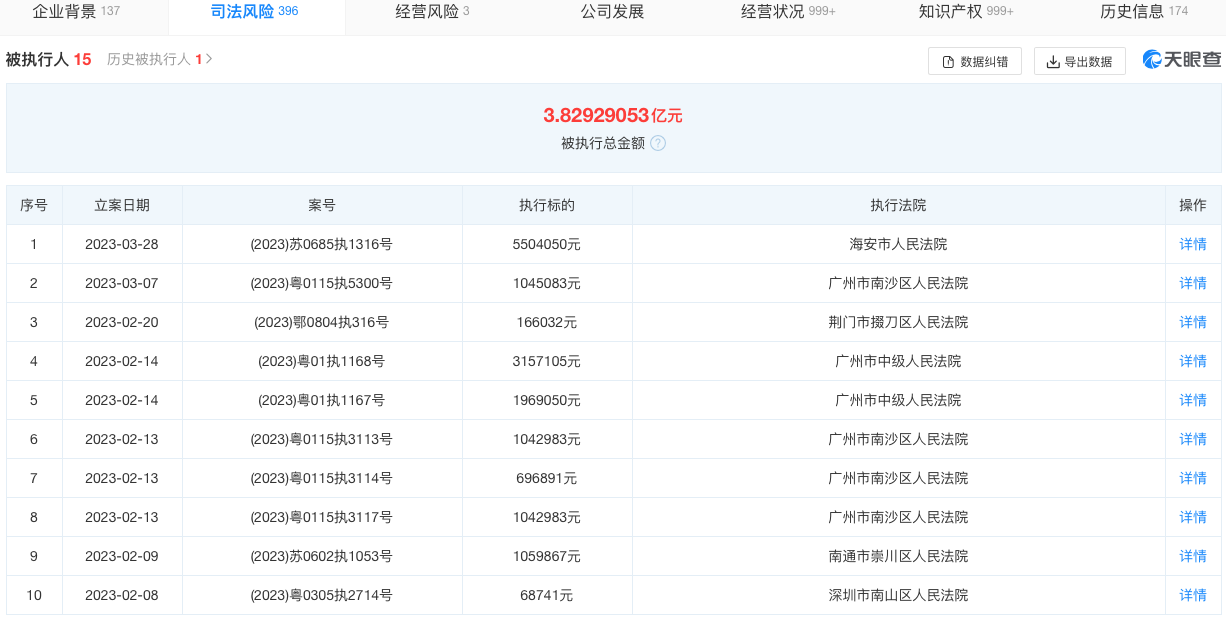Go to the 公司发展 tab
1226x617 pixels.
pos(612,12)
